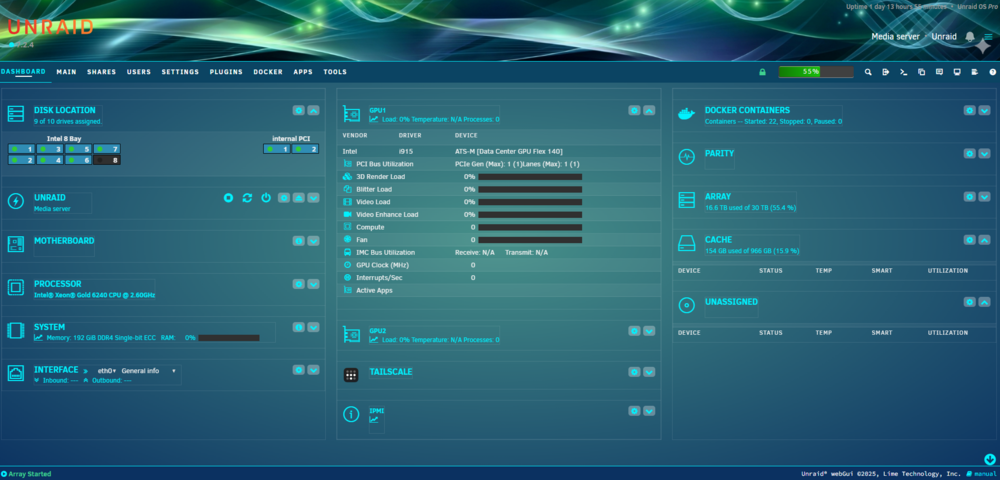Click the round down-arrow button at bottom right

(990, 459)
